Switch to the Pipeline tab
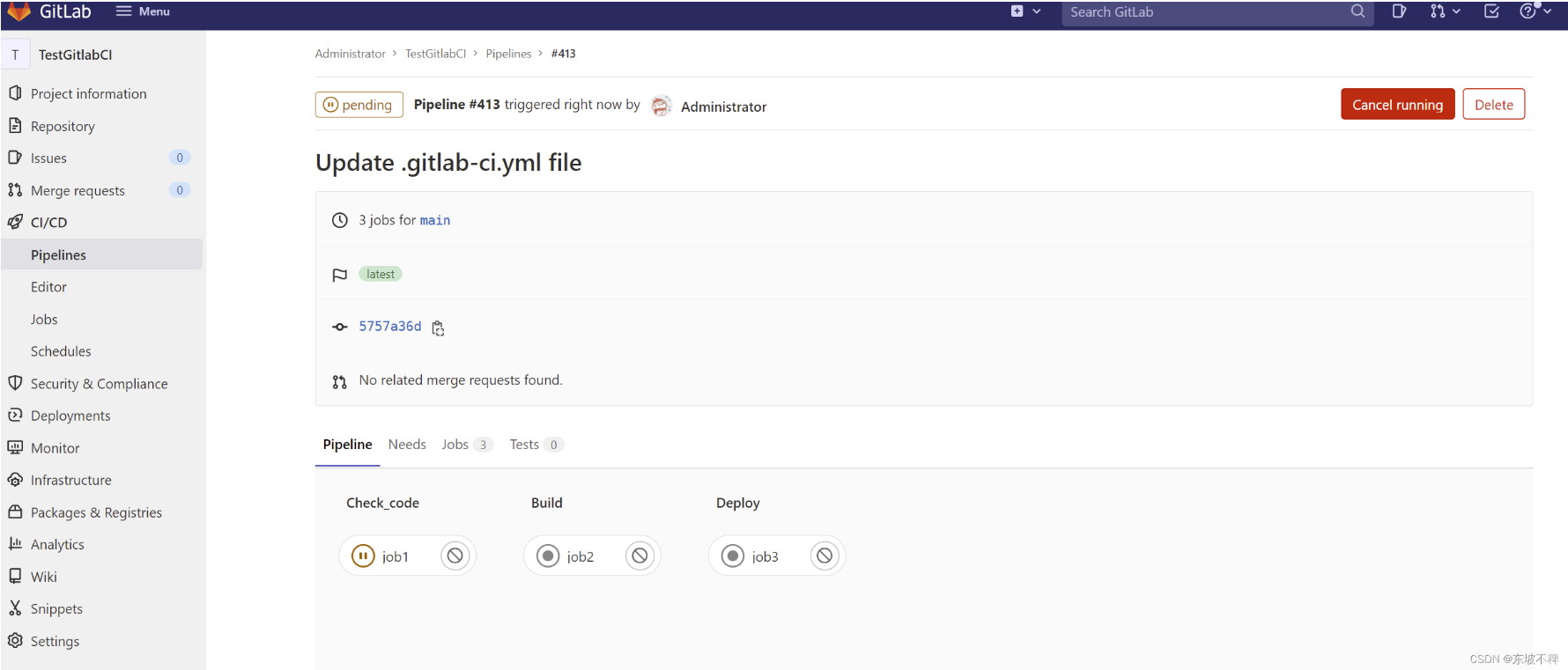Screen dimensions: 1568x670 (347, 445)
